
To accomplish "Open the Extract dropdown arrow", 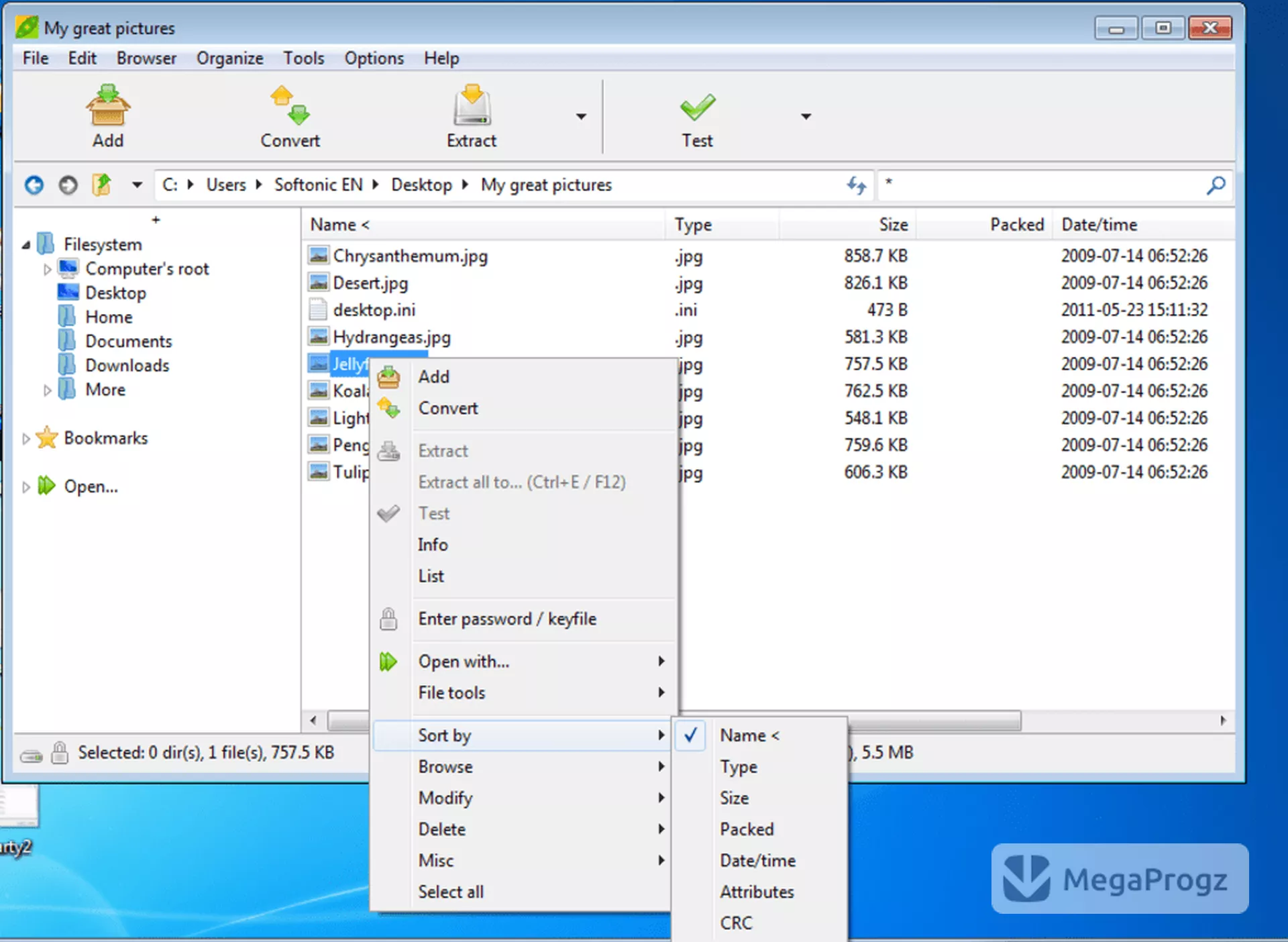I will (581, 117).
